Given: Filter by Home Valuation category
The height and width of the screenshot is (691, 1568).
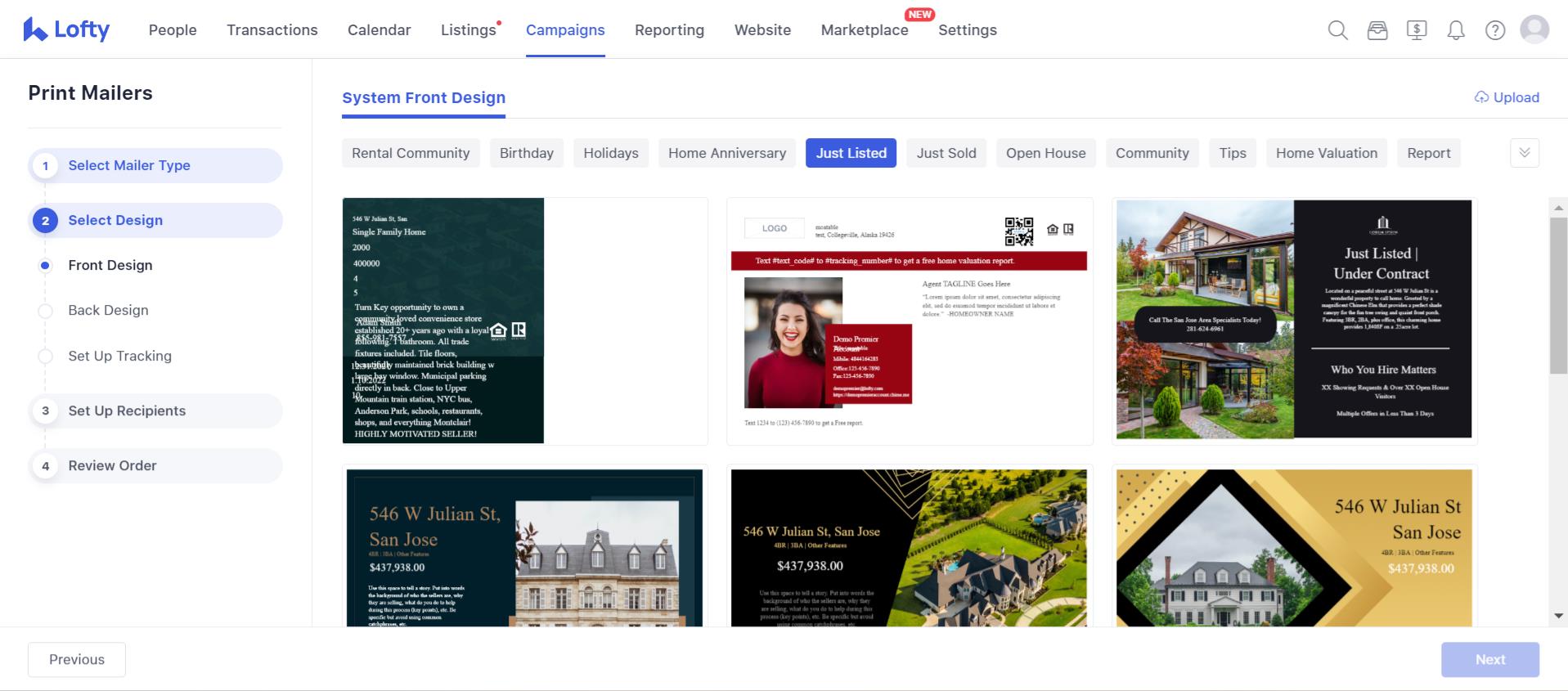Looking at the screenshot, I should pos(1327,153).
